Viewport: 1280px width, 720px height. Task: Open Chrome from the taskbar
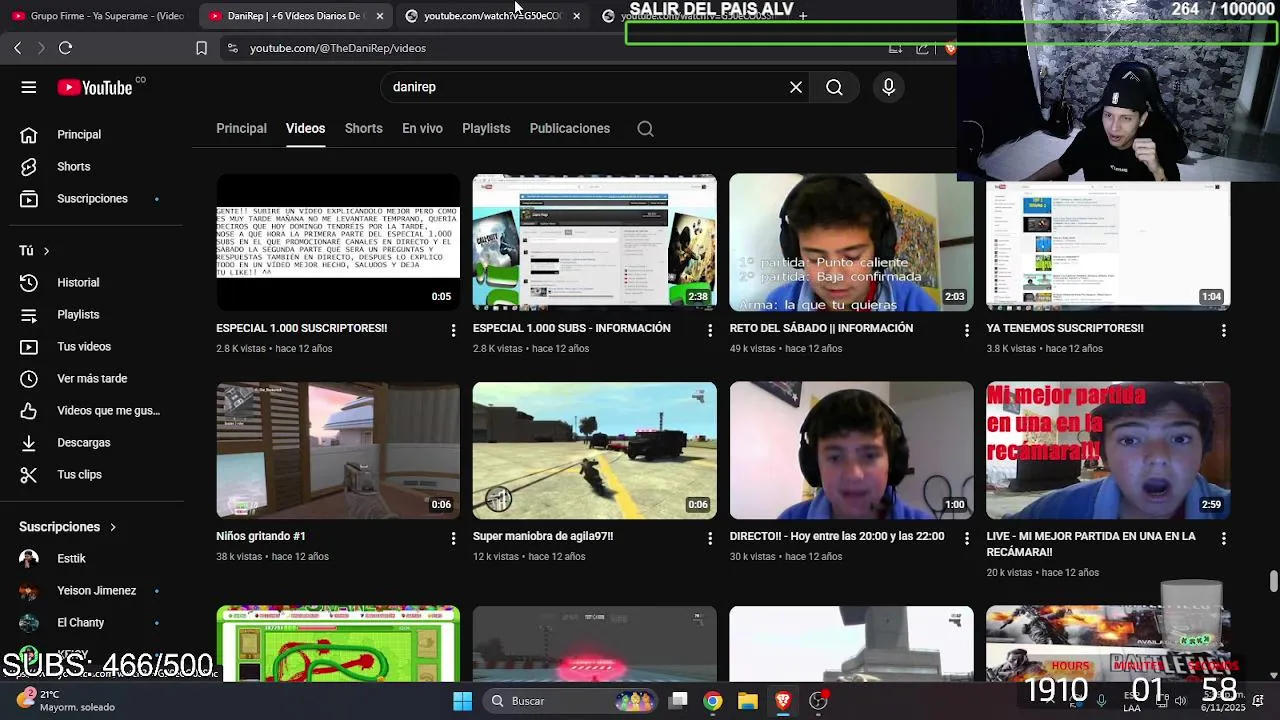click(x=712, y=701)
